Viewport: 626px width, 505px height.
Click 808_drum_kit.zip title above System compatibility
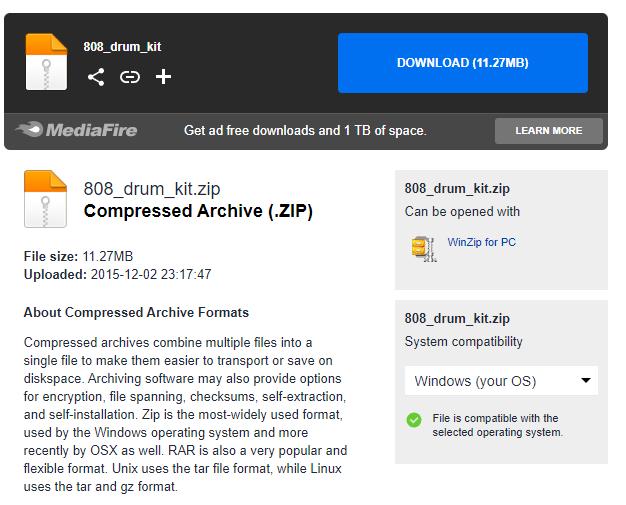pos(457,318)
